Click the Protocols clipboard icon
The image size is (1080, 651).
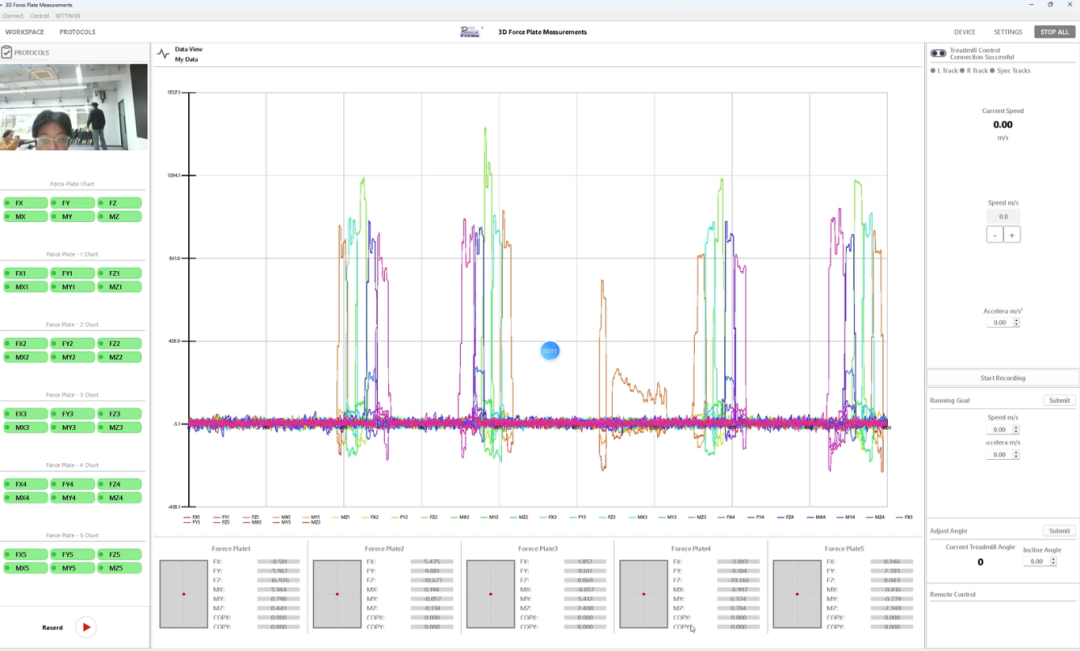(7, 52)
